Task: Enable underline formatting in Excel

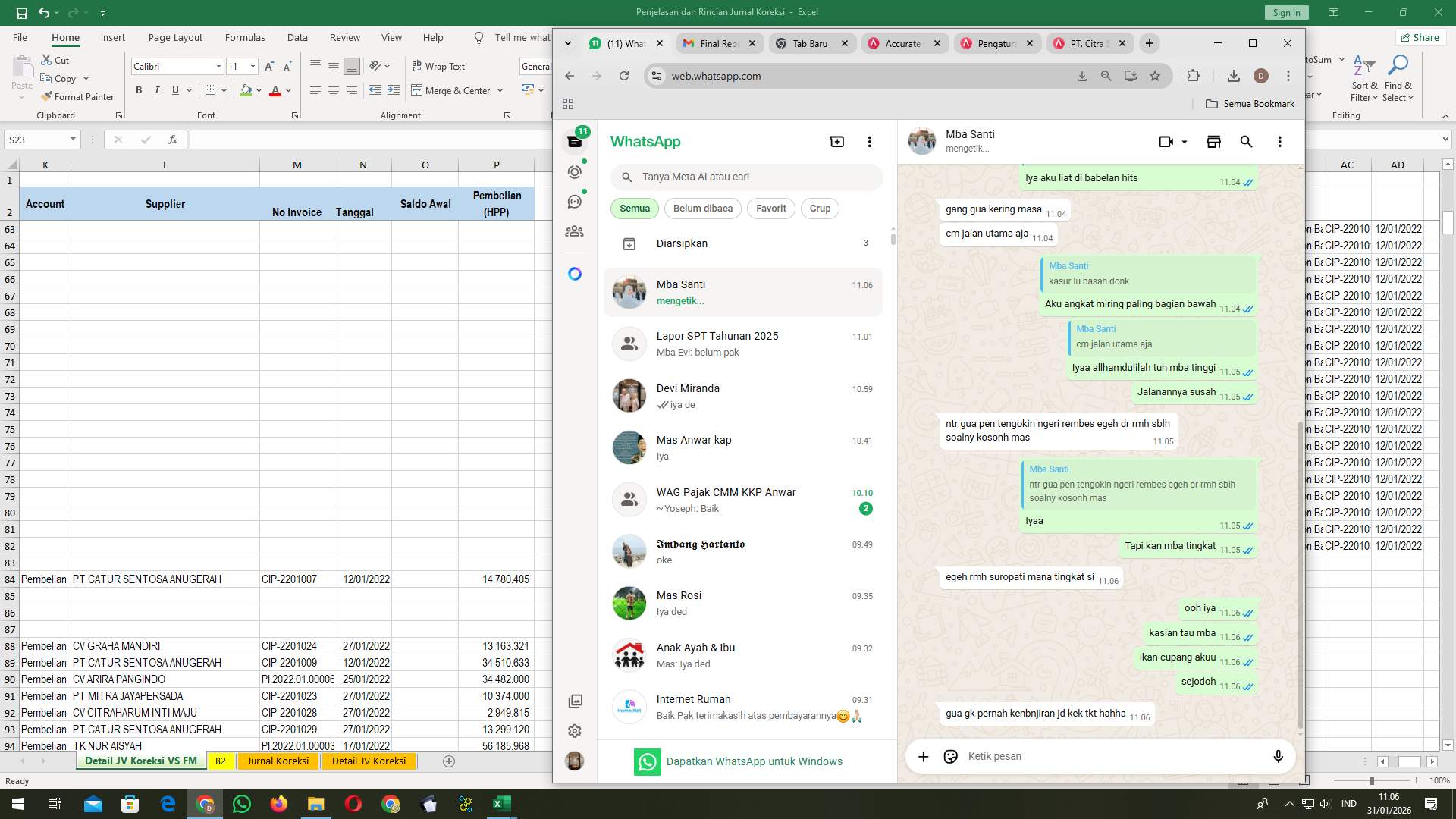Action: coord(174,89)
